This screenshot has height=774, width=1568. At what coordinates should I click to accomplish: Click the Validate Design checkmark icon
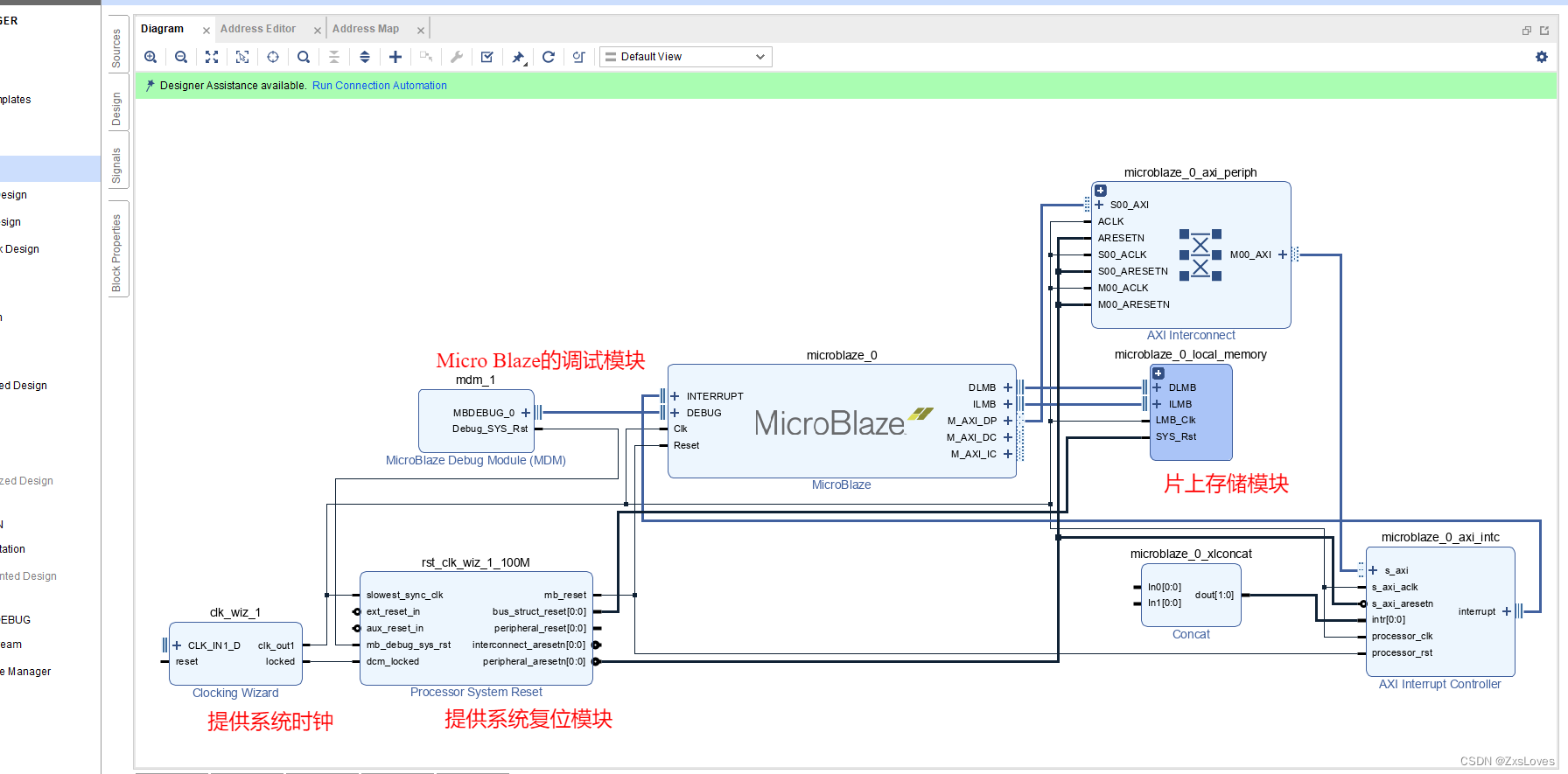(x=487, y=57)
